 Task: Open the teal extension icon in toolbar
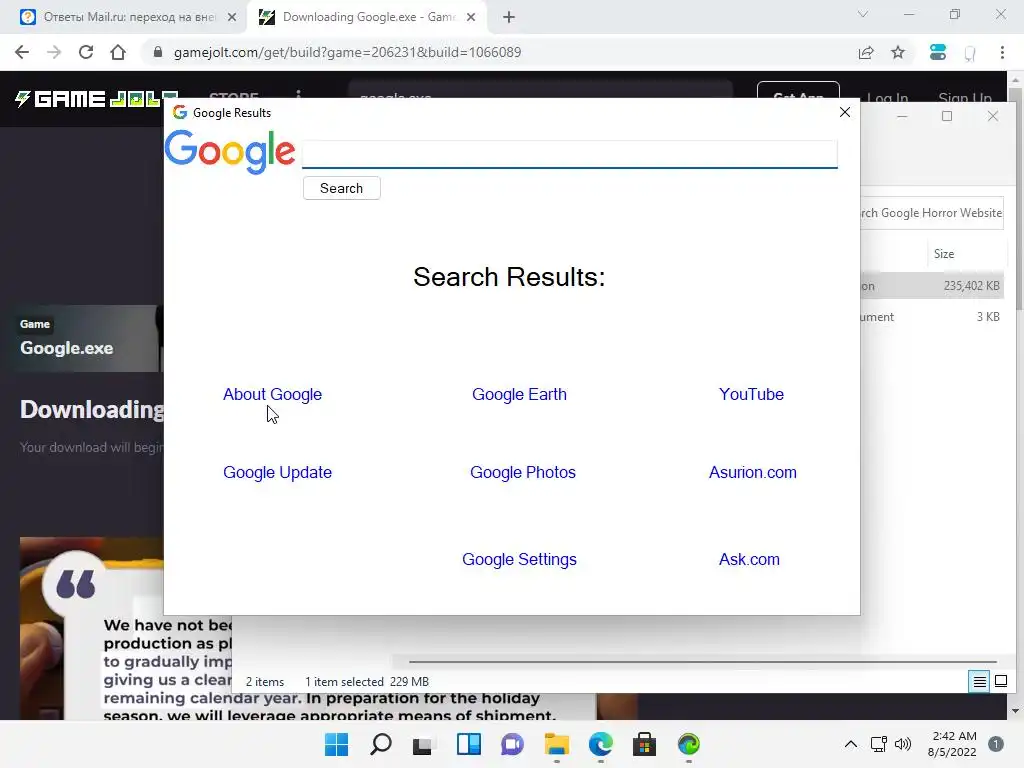(x=938, y=52)
